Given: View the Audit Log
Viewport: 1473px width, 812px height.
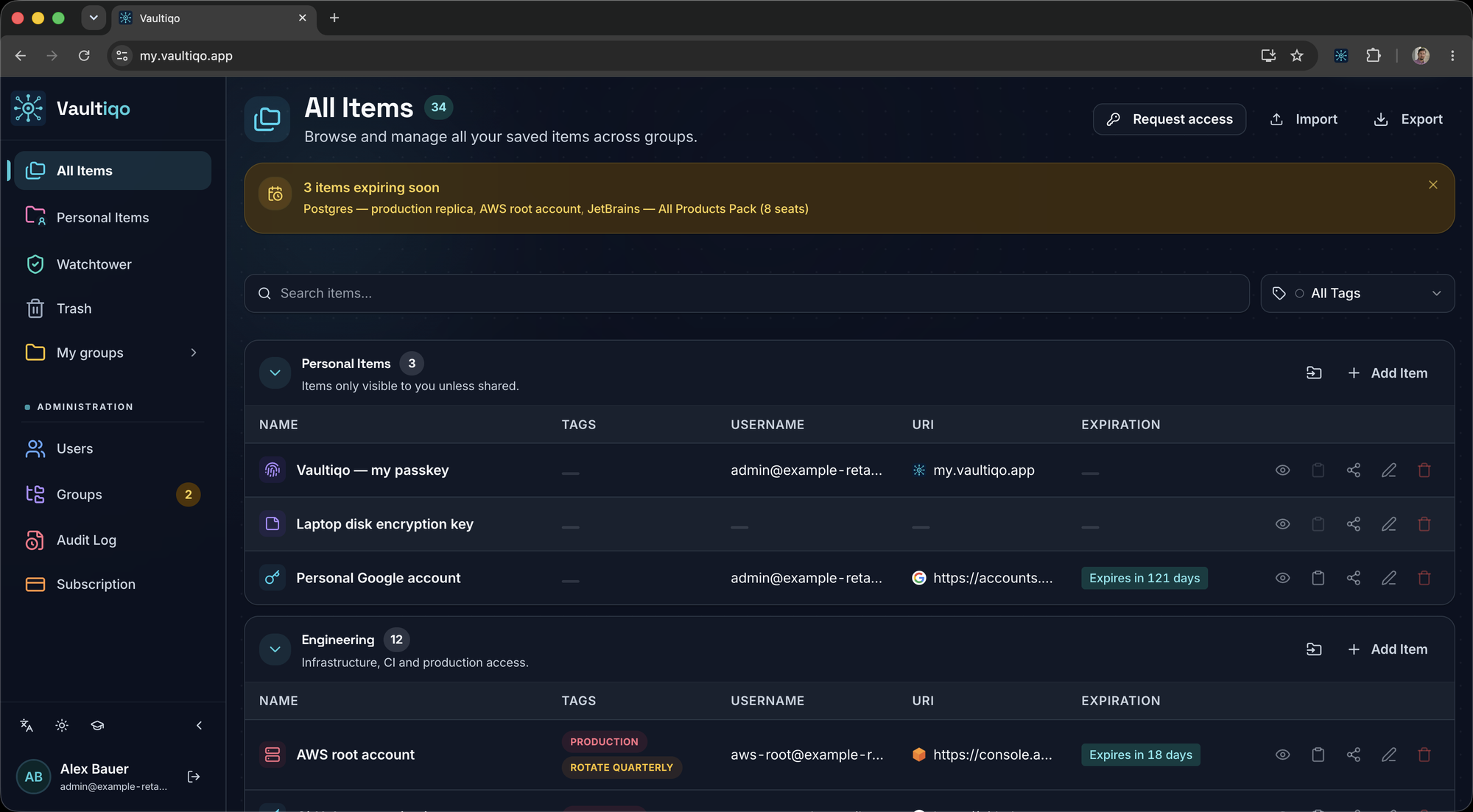Looking at the screenshot, I should (x=112, y=540).
